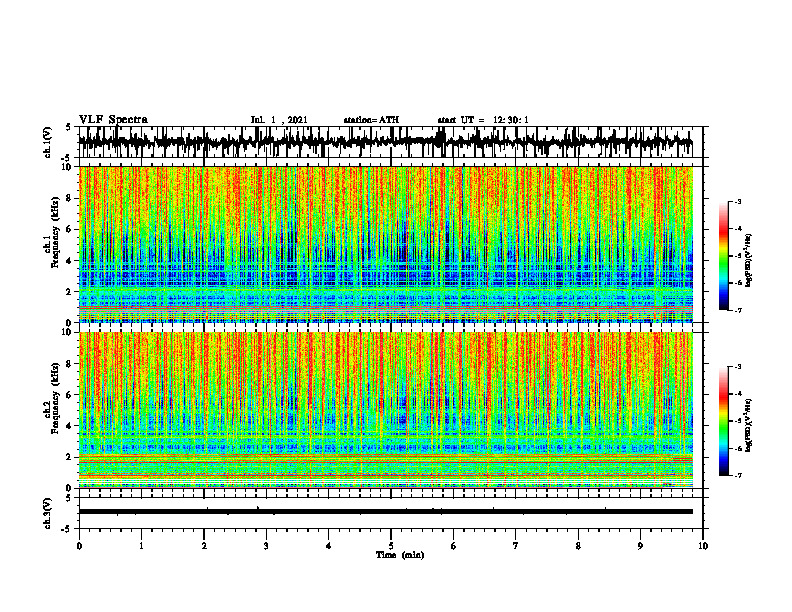
Task: Click the "-7" tick of the ch.1 colorbar
Action: pos(737,310)
